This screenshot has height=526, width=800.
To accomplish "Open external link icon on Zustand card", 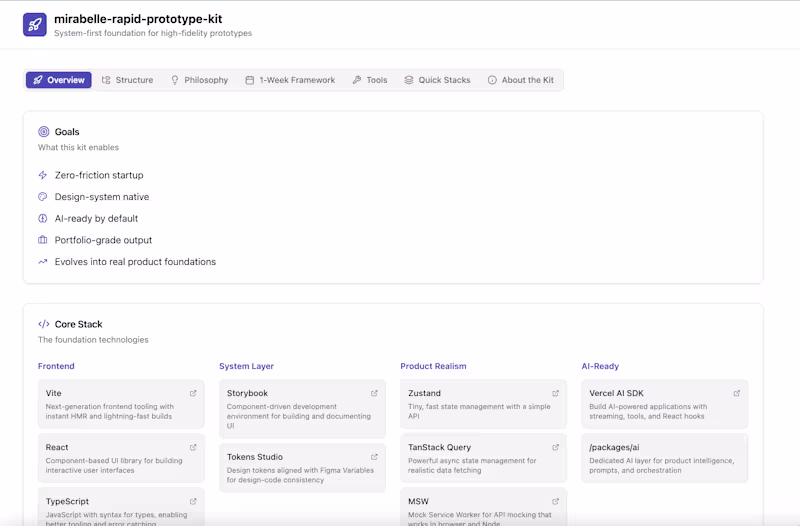I will click(555, 393).
